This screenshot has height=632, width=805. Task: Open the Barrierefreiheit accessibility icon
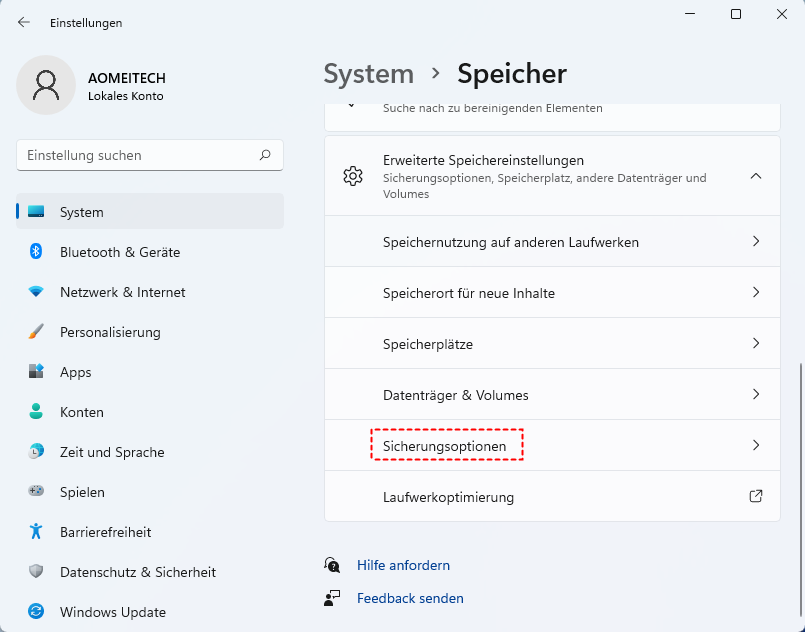pos(36,532)
